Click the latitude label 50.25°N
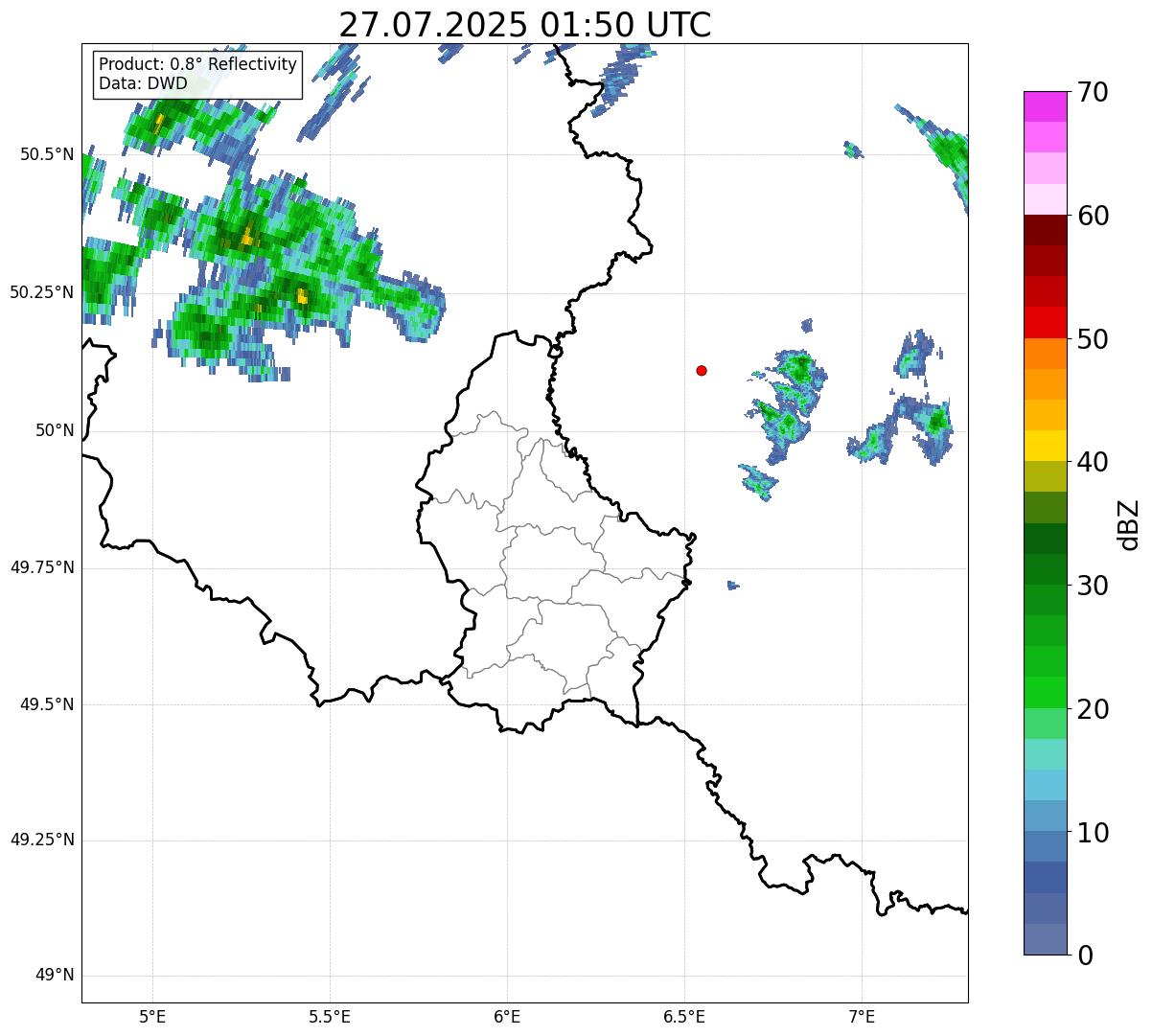Image resolution: width=1152 pixels, height=1036 pixels. tap(42, 292)
